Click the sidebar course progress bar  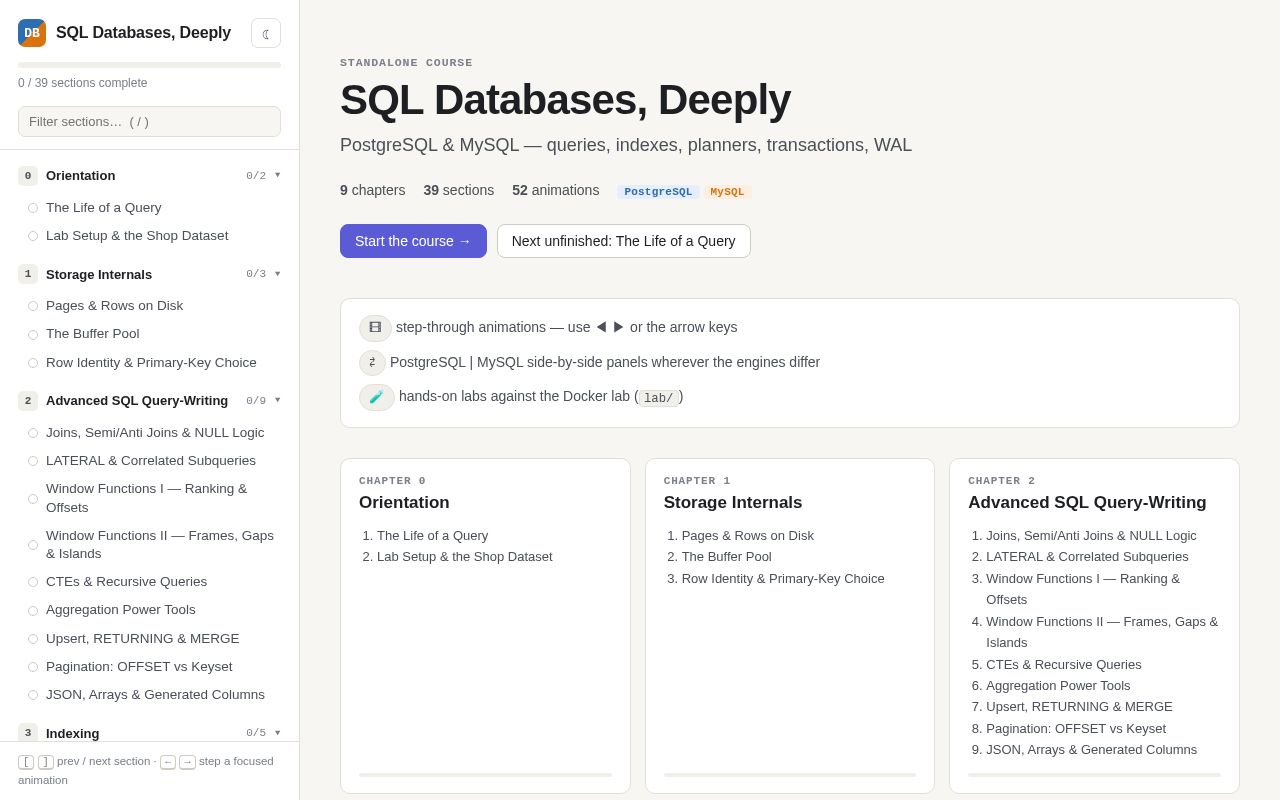coord(149,65)
